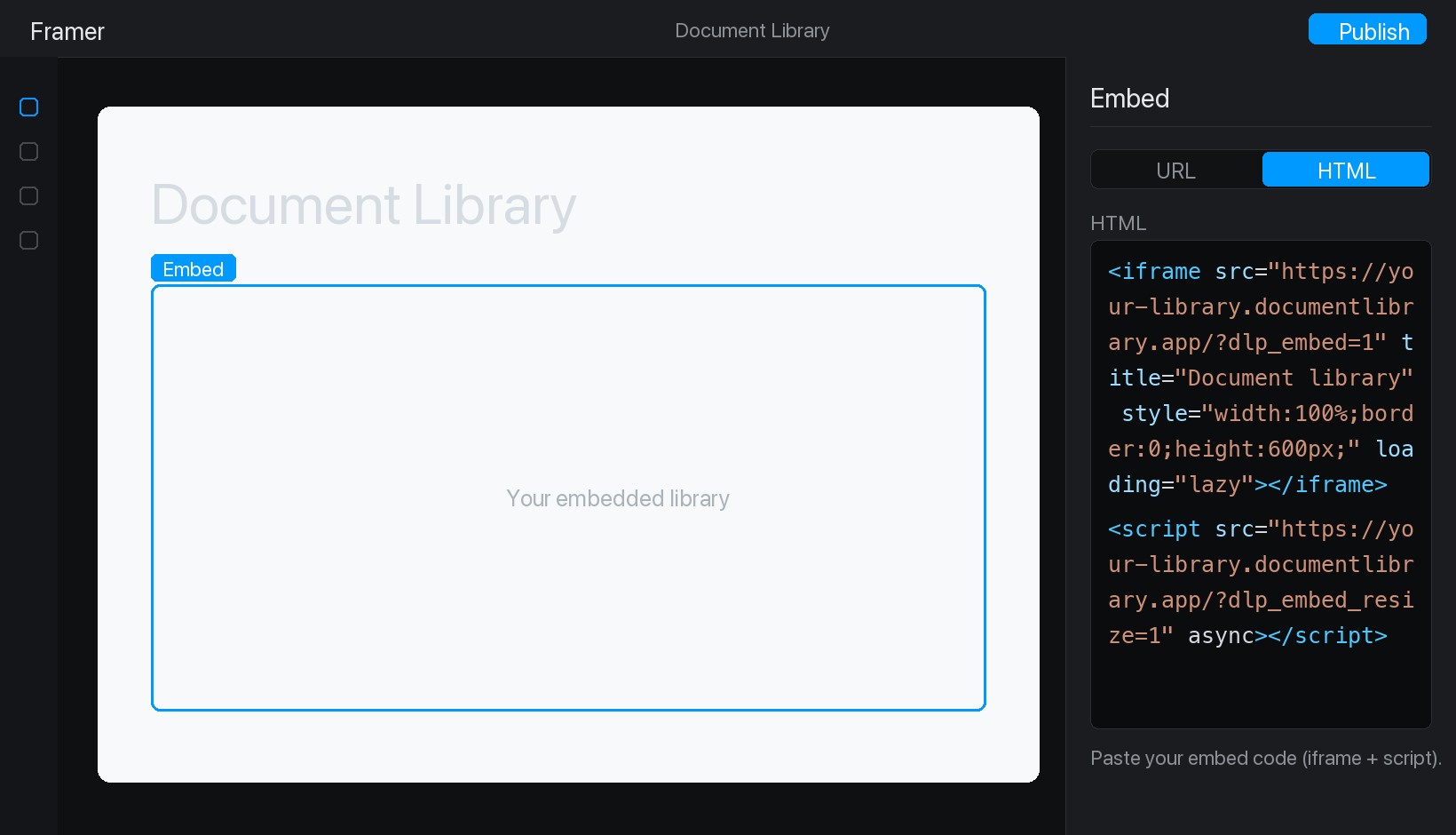Click into the HTML embed code field
Viewport: 1456px width, 835px height.
coord(1261,484)
